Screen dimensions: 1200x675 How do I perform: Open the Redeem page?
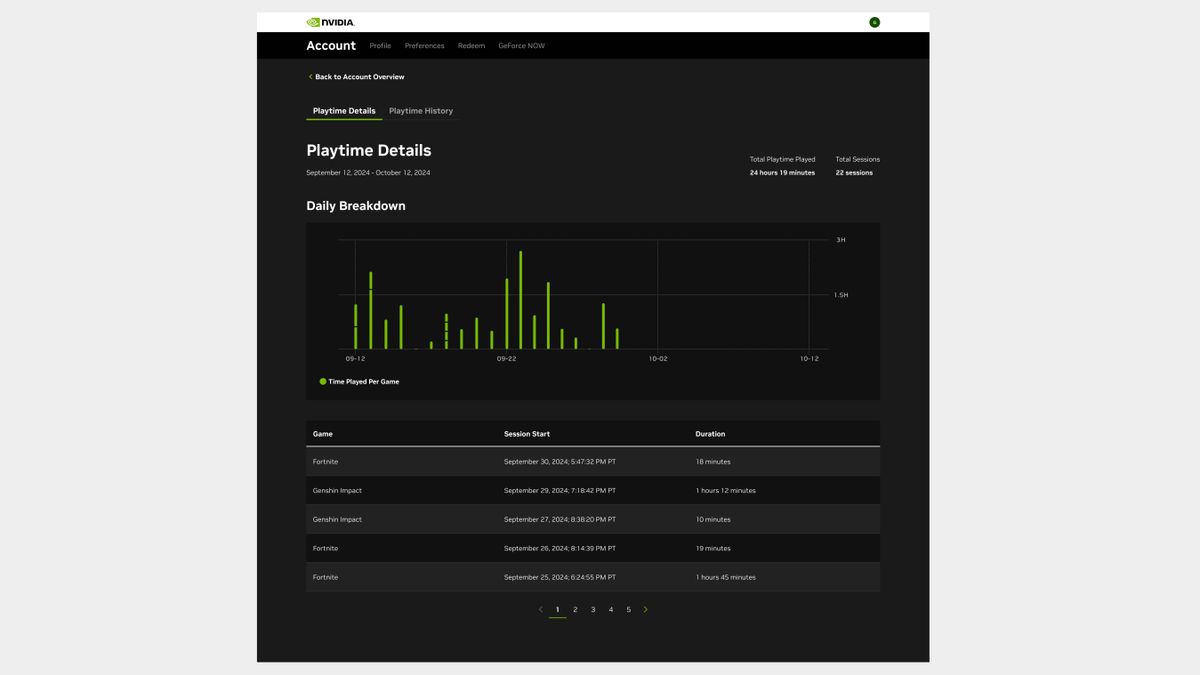[x=471, y=45]
